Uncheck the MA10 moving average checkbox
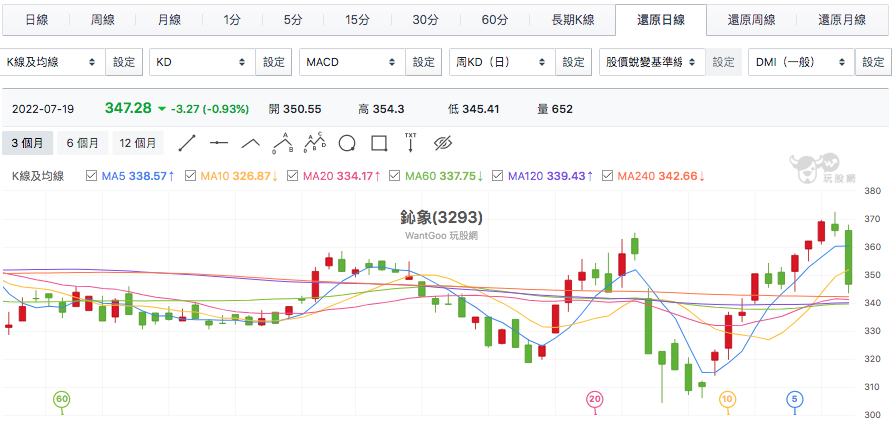Image resolution: width=894 pixels, height=421 pixels. (190, 176)
